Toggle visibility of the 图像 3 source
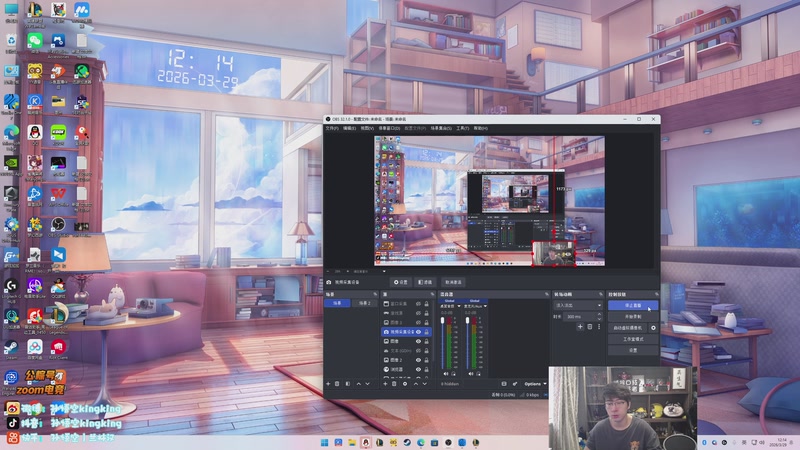The height and width of the screenshot is (450, 800). (418, 322)
